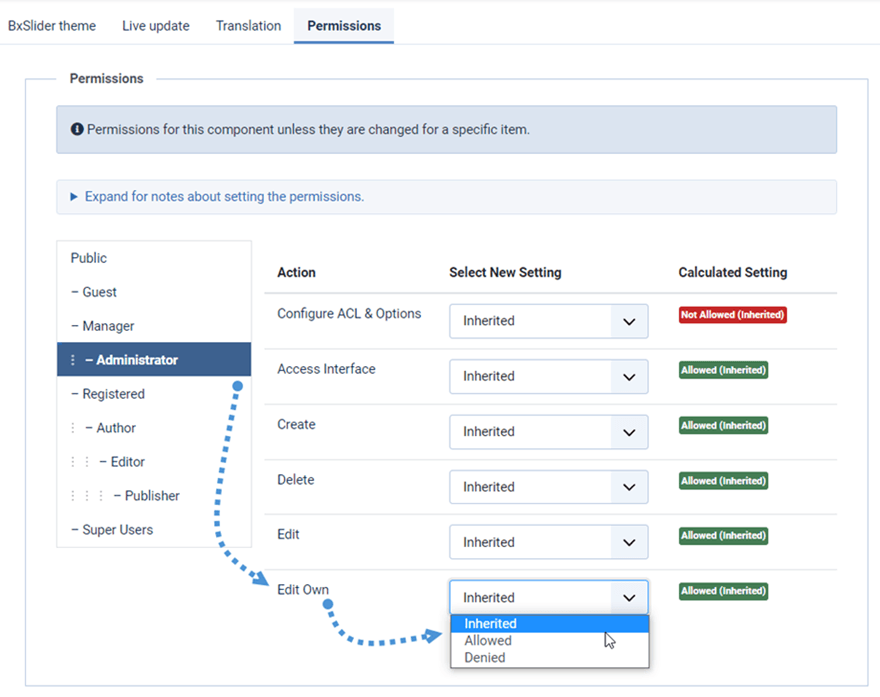Open the Configure ACL & Options dropdown
The height and width of the screenshot is (697, 880).
pos(548,321)
